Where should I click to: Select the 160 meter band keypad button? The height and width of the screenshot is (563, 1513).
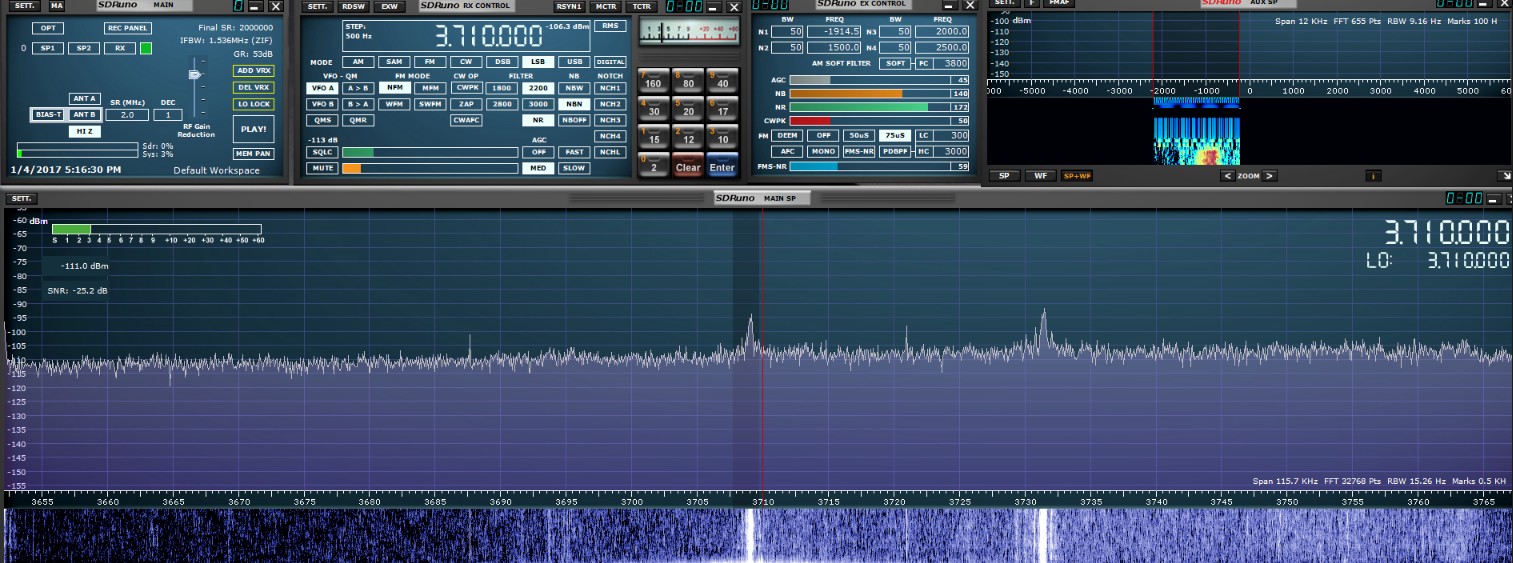653,81
